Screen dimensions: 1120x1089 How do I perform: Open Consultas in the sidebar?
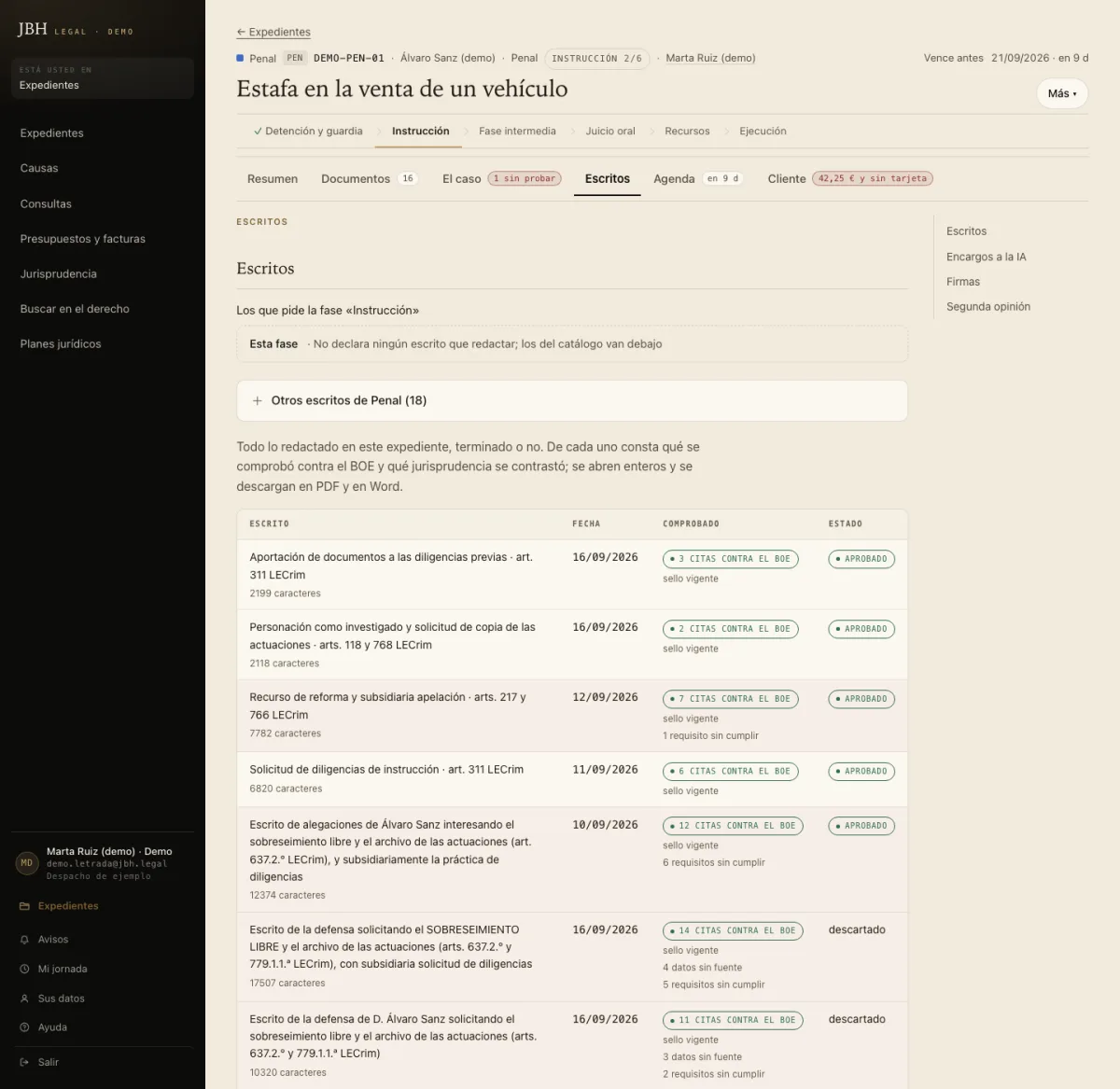tap(46, 203)
